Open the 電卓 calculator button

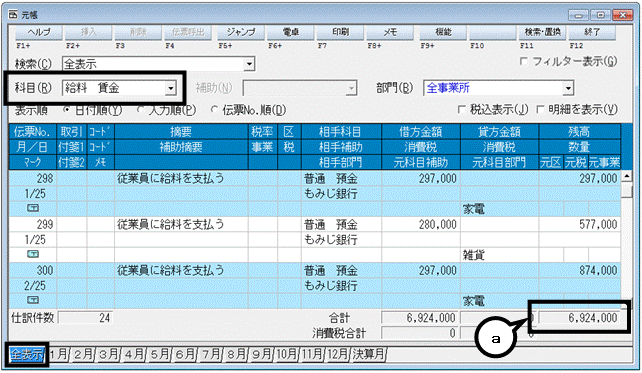click(290, 32)
